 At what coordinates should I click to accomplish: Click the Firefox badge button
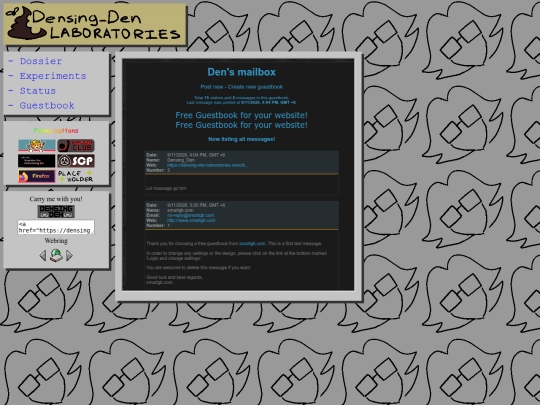coord(37,176)
